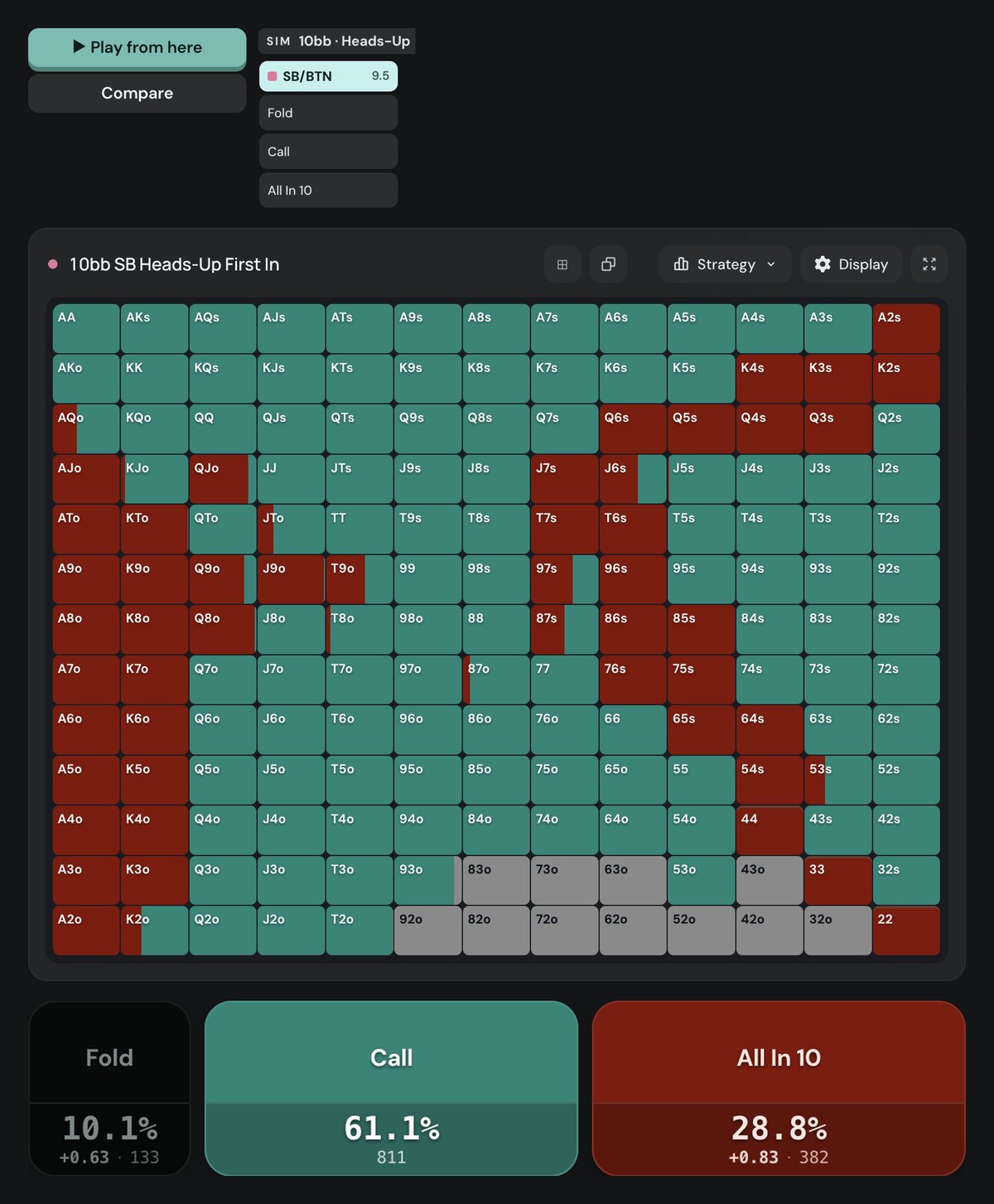The height and width of the screenshot is (1204, 994).
Task: Click Play from here button
Action: pyautogui.click(x=138, y=48)
